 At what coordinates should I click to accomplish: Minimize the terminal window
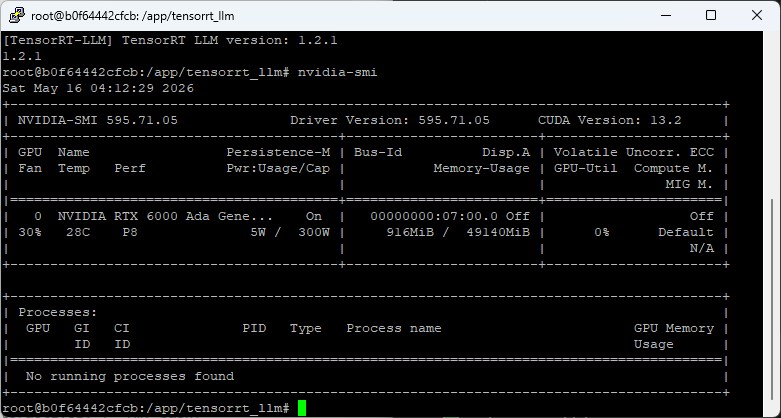666,15
